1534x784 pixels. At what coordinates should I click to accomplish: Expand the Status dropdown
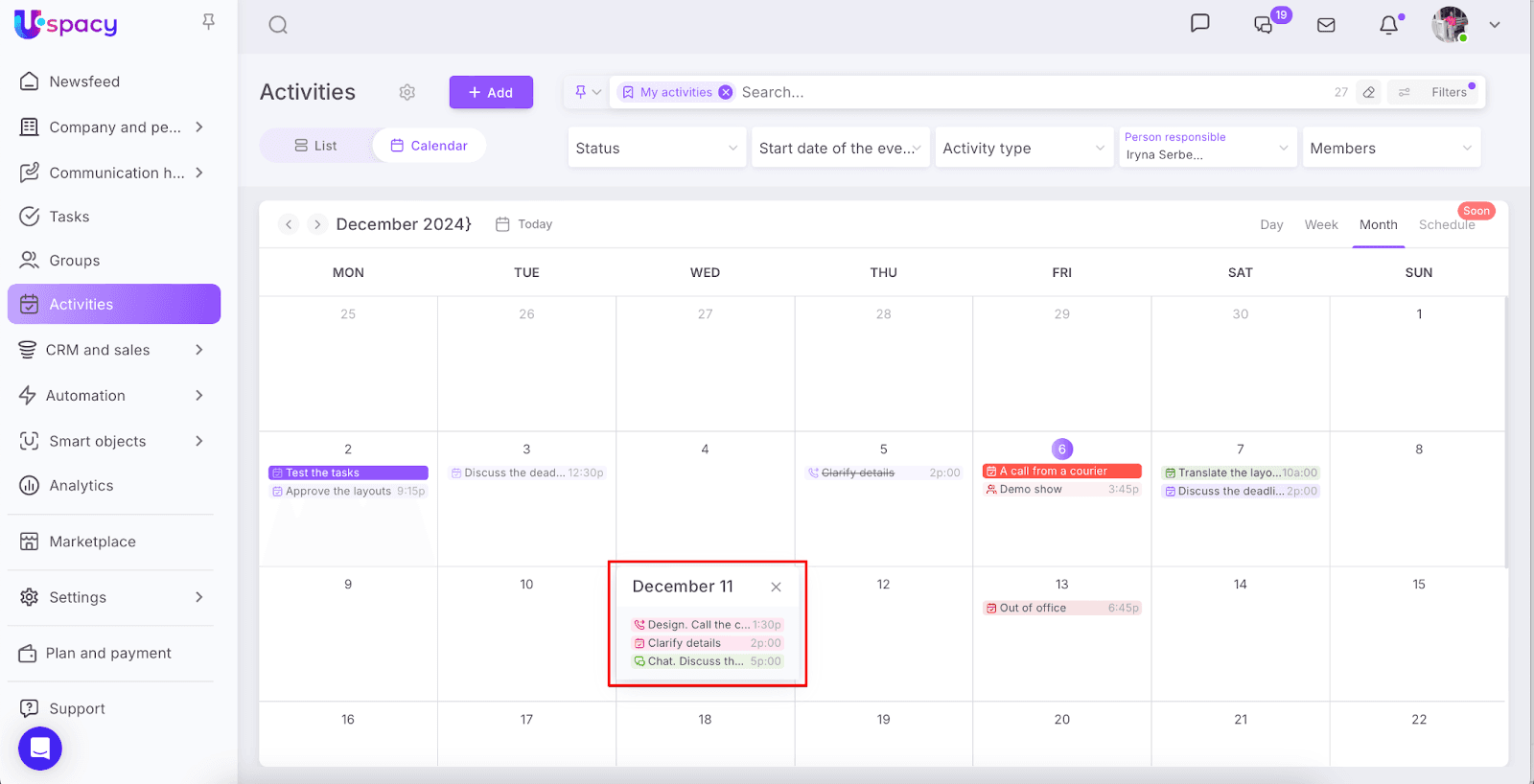click(x=656, y=148)
